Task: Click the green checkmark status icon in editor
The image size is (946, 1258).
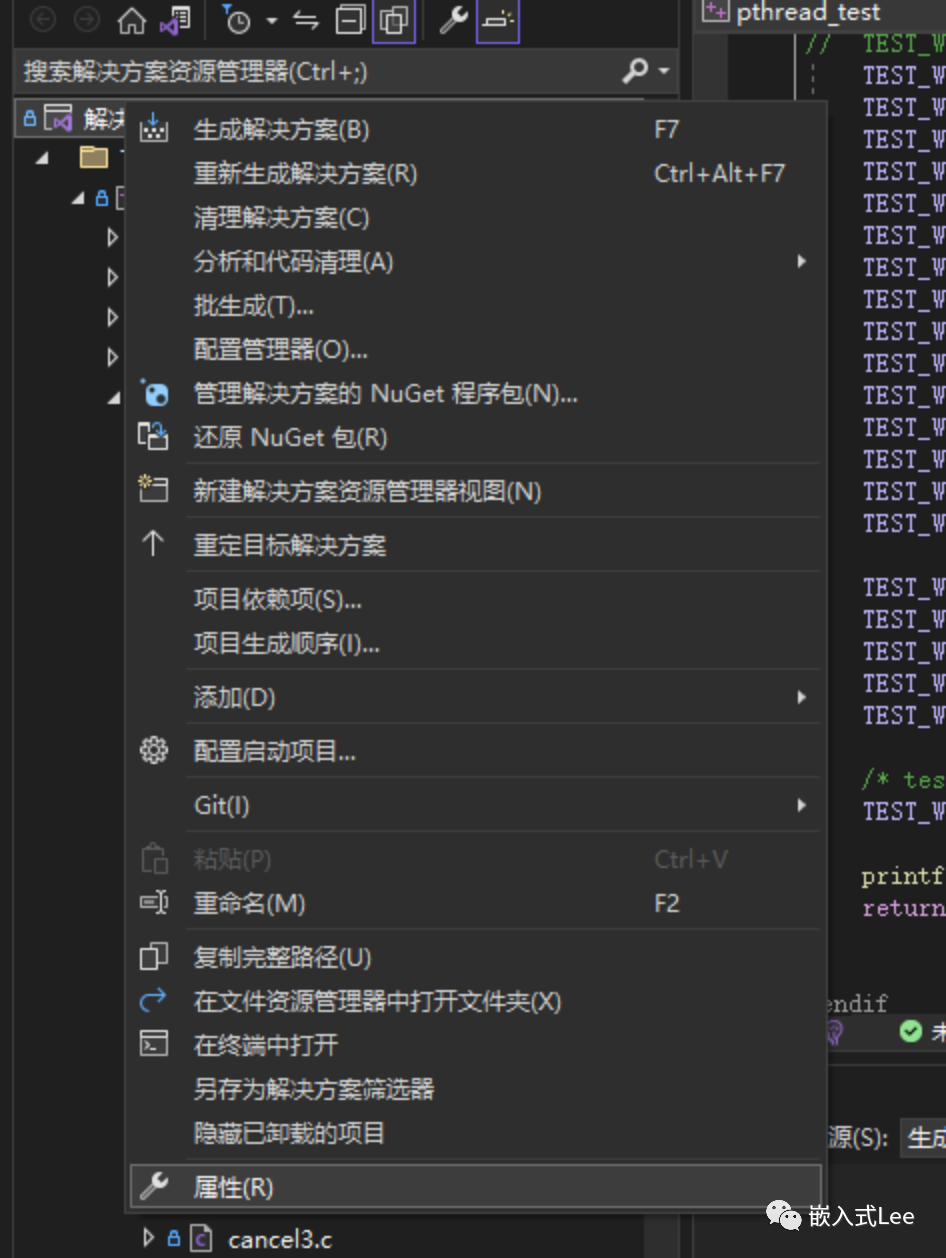Action: click(x=910, y=1032)
